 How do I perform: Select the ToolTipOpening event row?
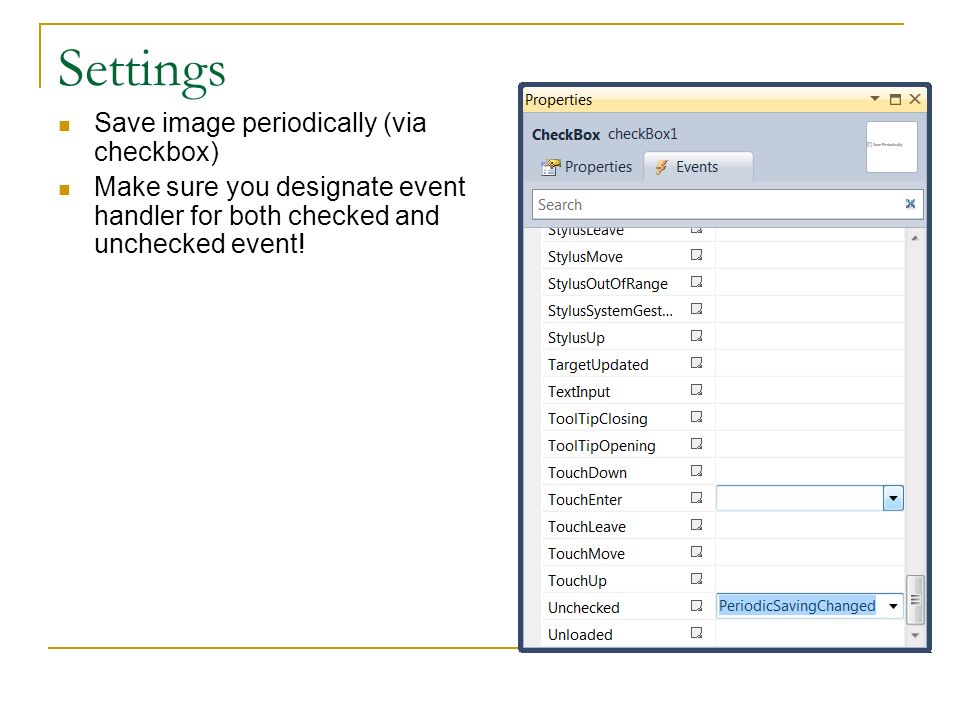click(x=722, y=445)
